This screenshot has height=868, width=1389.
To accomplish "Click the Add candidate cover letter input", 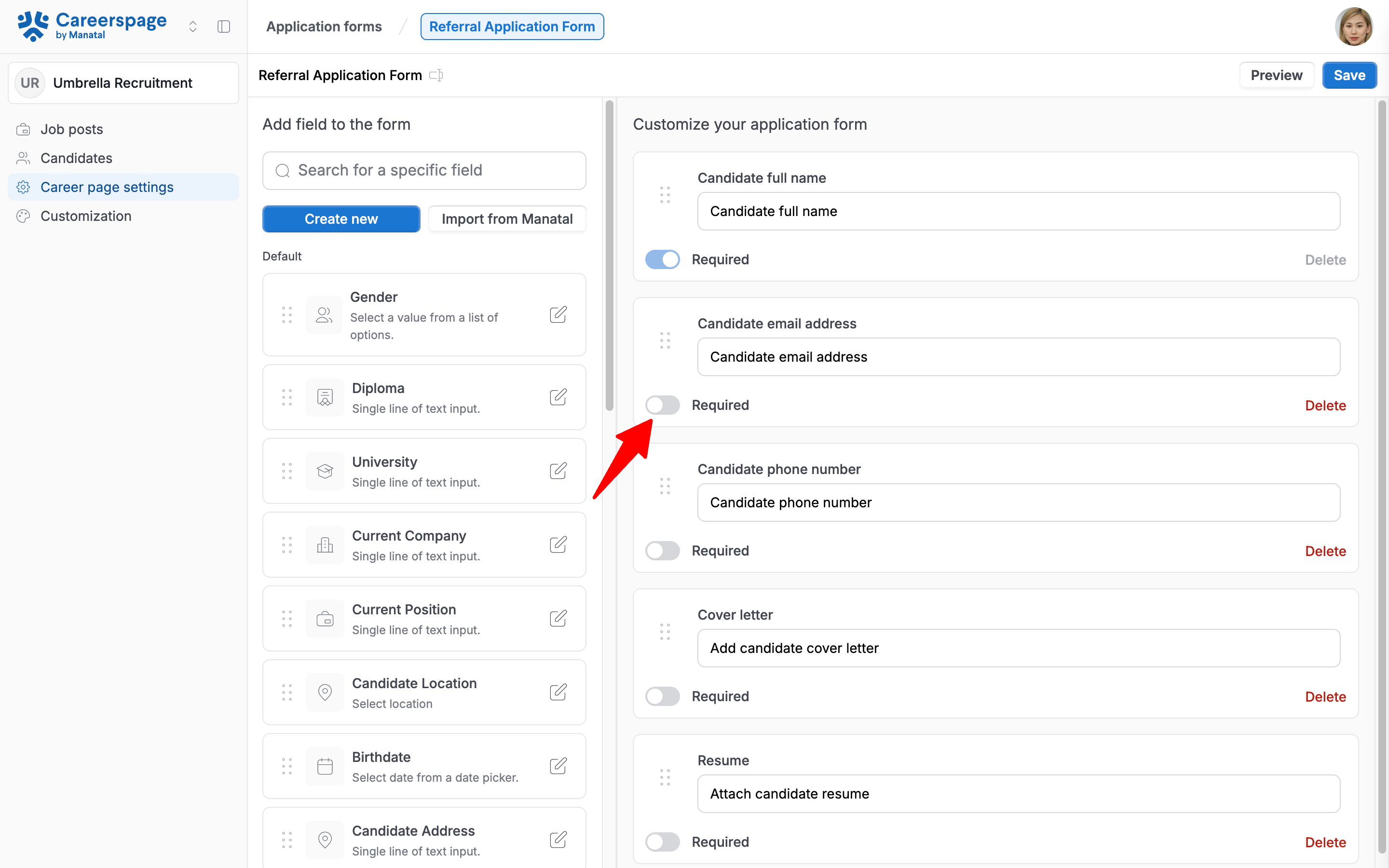I will point(1019,648).
